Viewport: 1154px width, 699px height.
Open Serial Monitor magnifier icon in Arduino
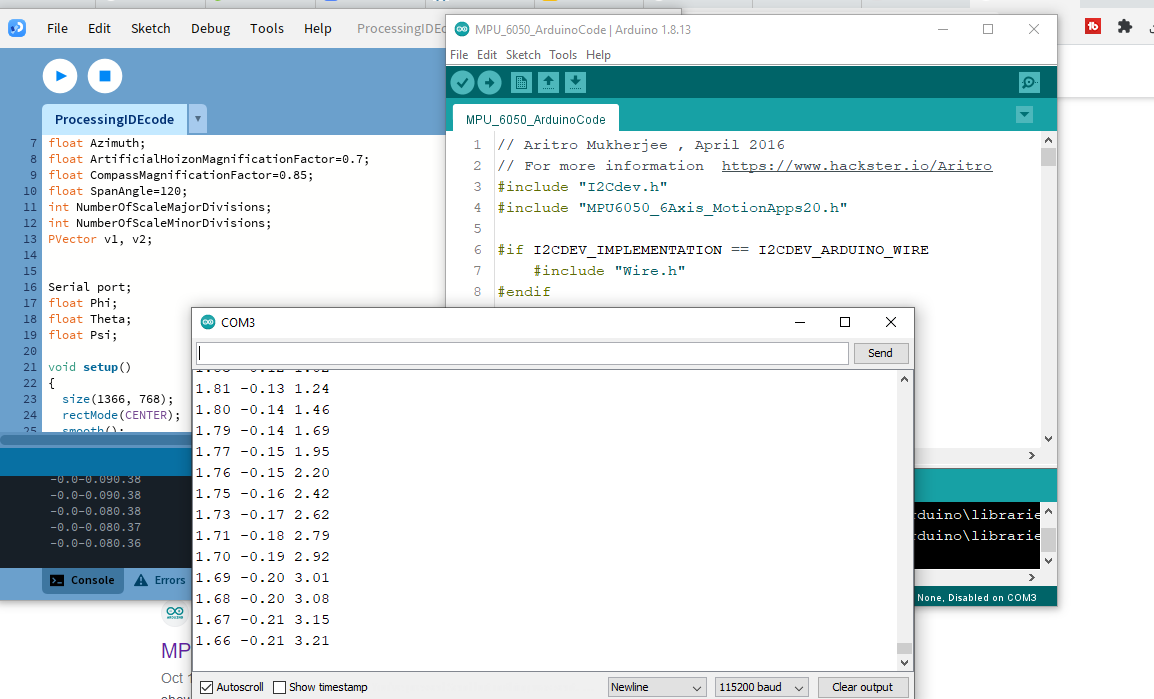click(1030, 82)
